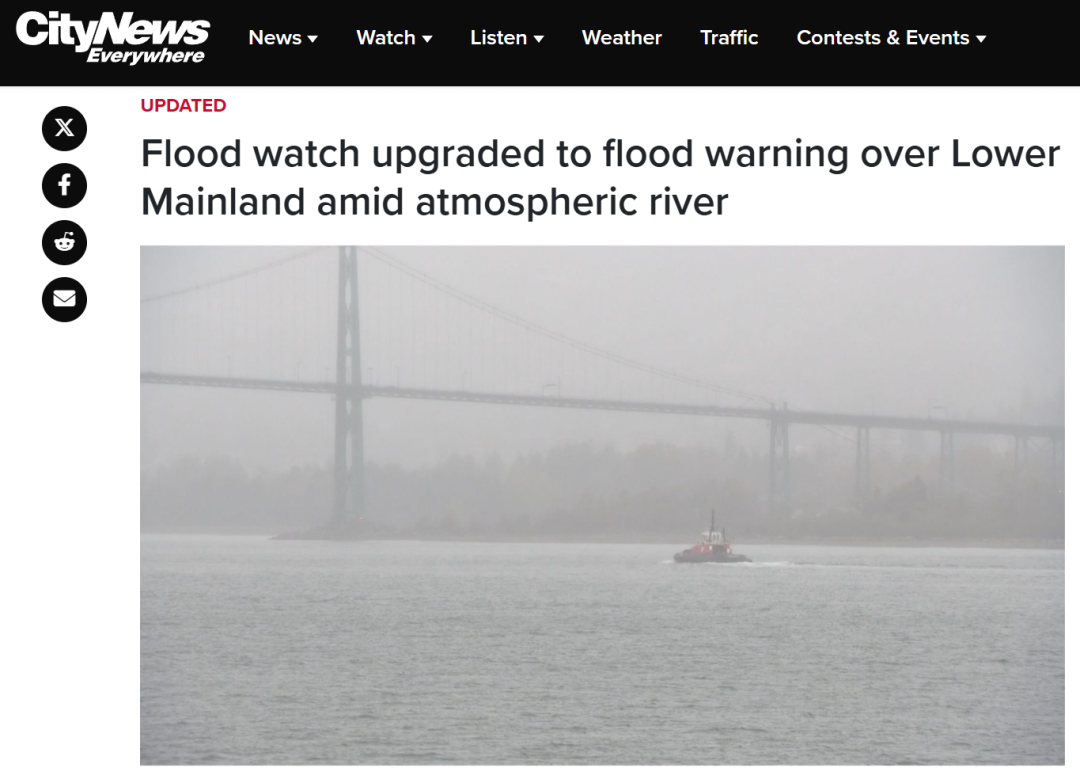Screen dimensions: 1080x779
Task: Expand the News dropdown arrow
Action: pos(313,39)
